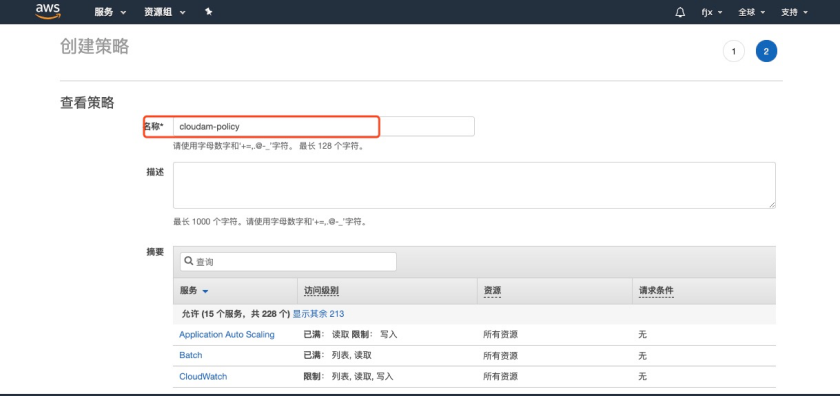This screenshot has width=840, height=396.
Task: Open the 服务 services menu
Action: point(110,12)
